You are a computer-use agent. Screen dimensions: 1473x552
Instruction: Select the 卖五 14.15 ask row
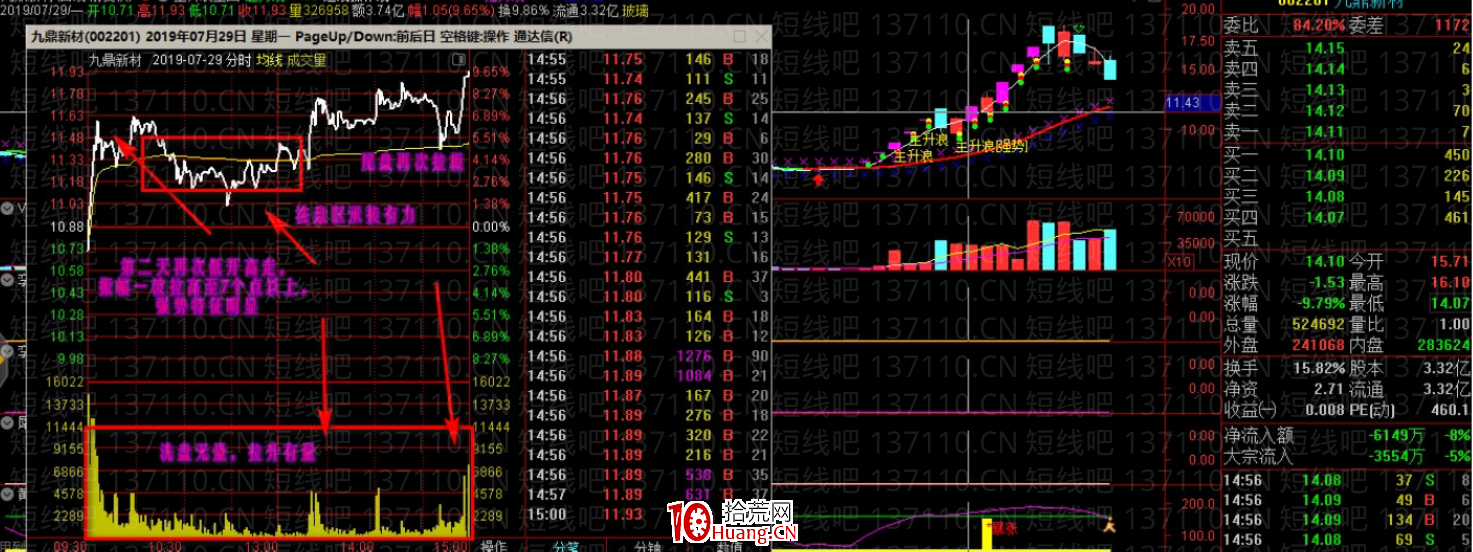(1347, 48)
